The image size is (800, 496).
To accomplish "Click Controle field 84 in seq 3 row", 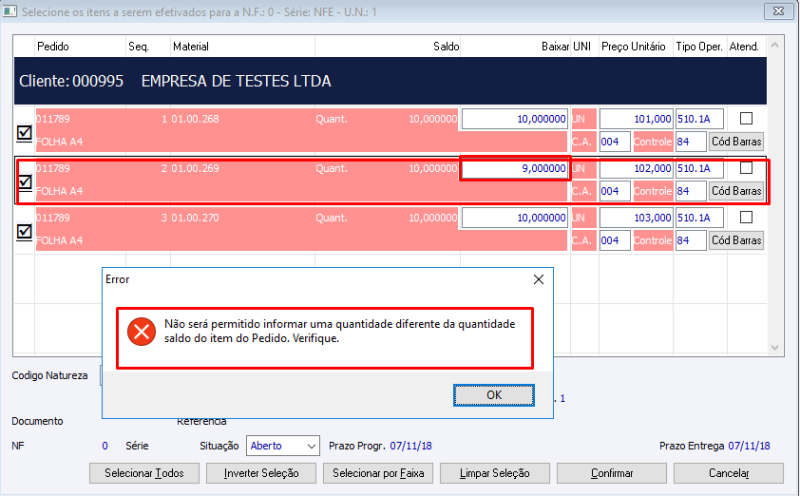I will tap(691, 240).
